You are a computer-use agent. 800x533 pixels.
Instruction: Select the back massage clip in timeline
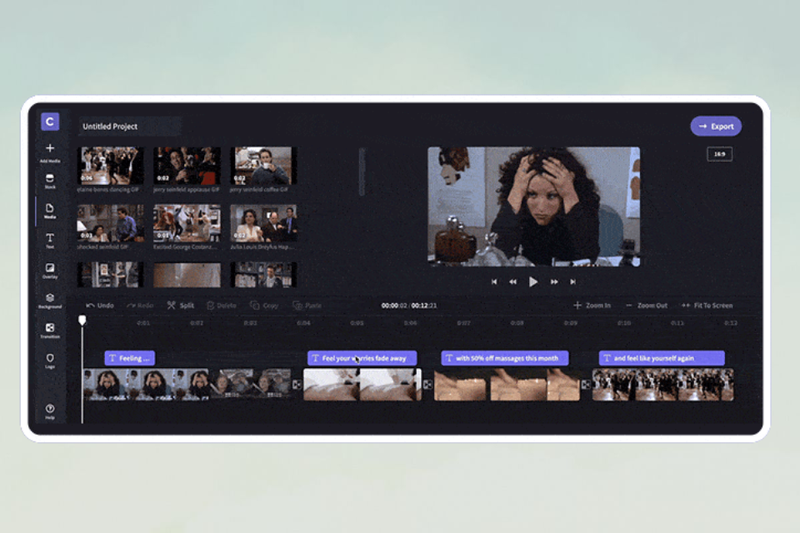pos(507,385)
